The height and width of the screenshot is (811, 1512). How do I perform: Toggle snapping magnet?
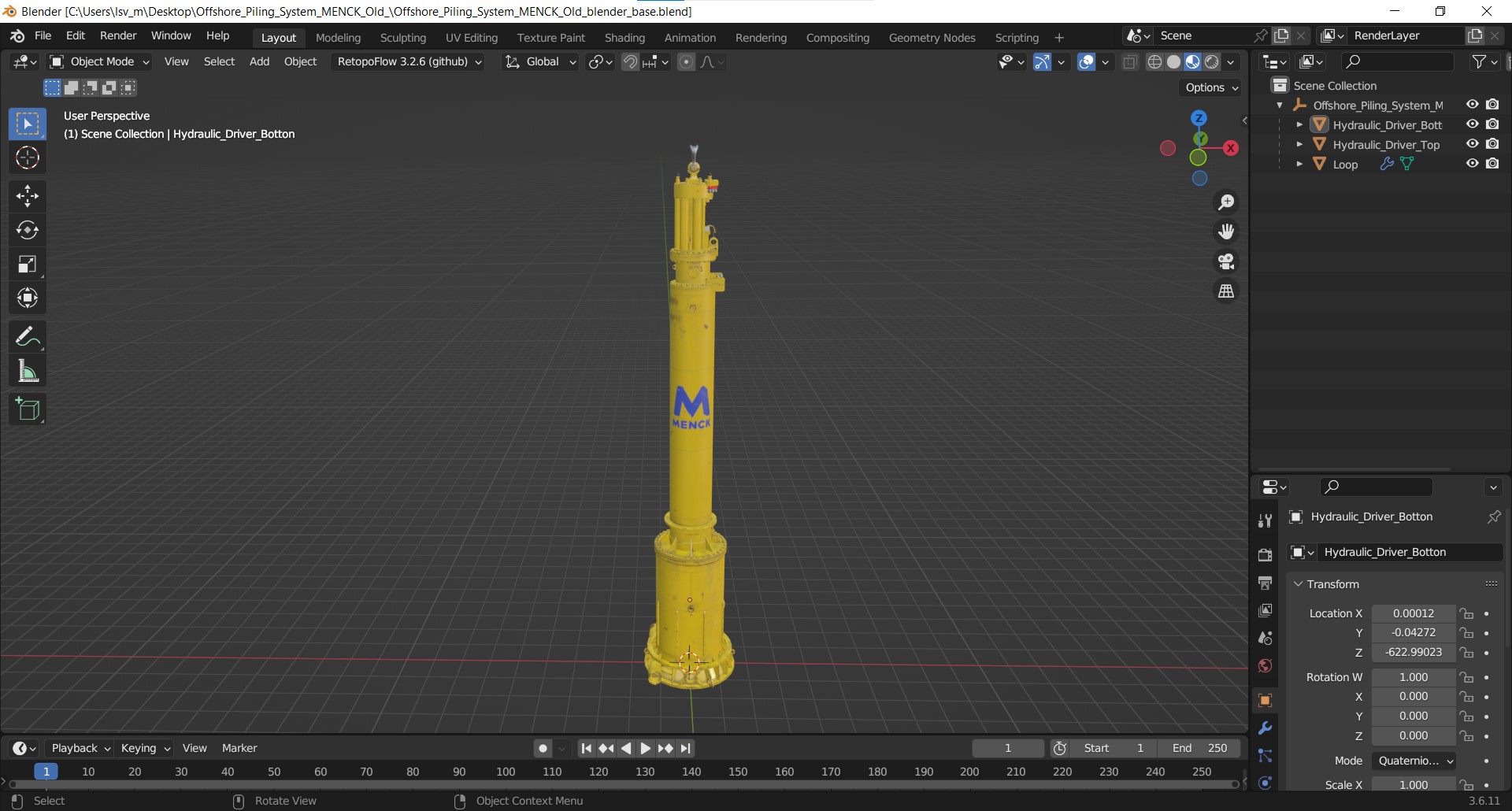630,62
